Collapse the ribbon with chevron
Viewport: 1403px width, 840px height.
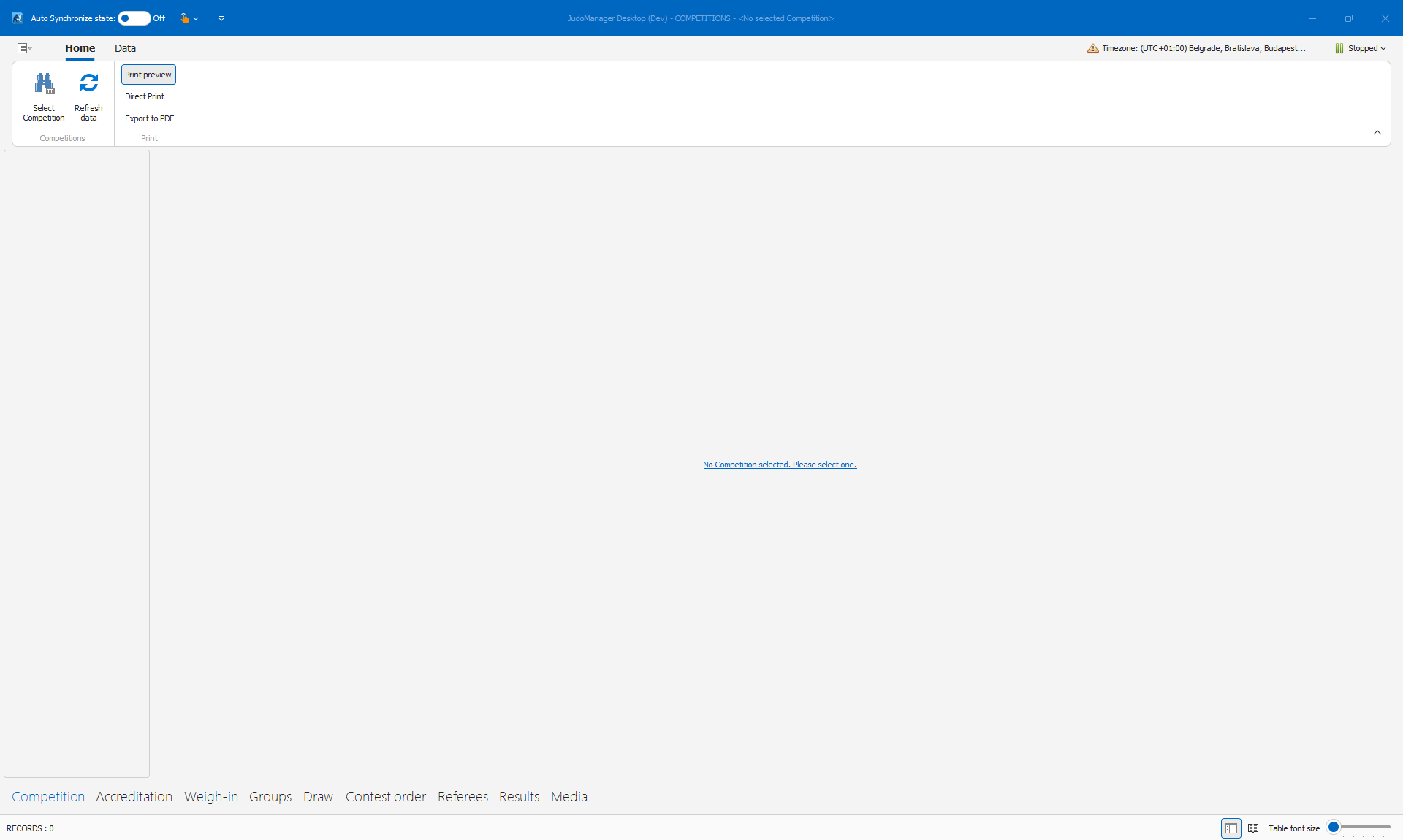(x=1377, y=132)
